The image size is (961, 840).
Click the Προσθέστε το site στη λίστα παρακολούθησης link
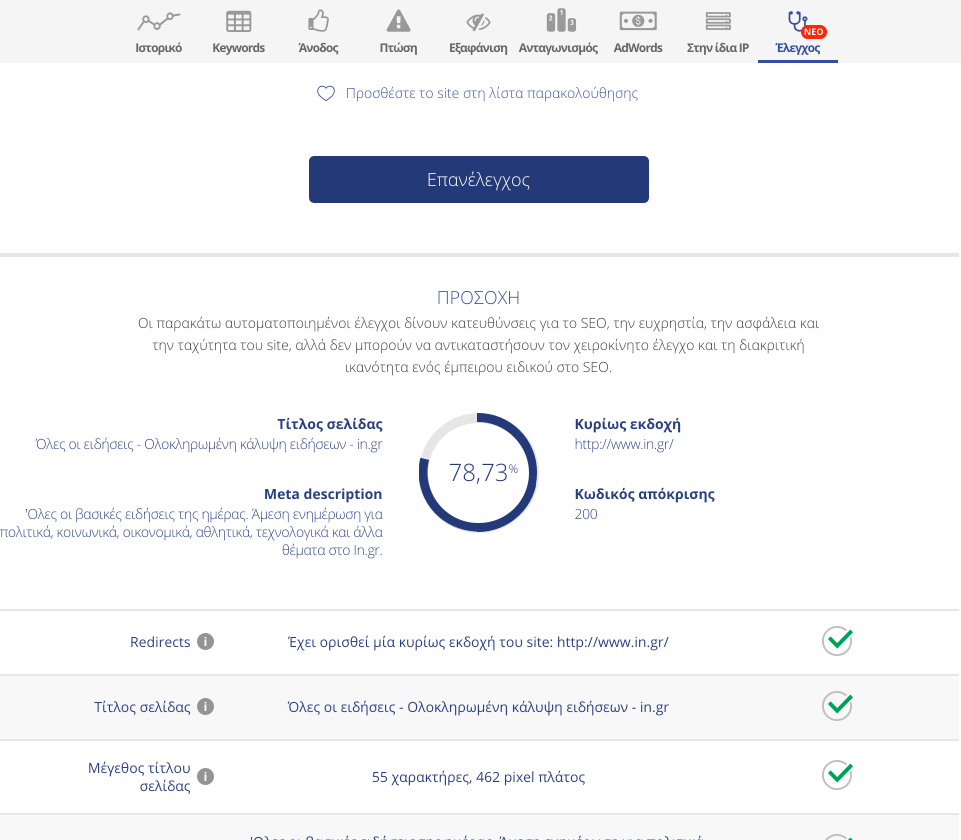click(491, 94)
